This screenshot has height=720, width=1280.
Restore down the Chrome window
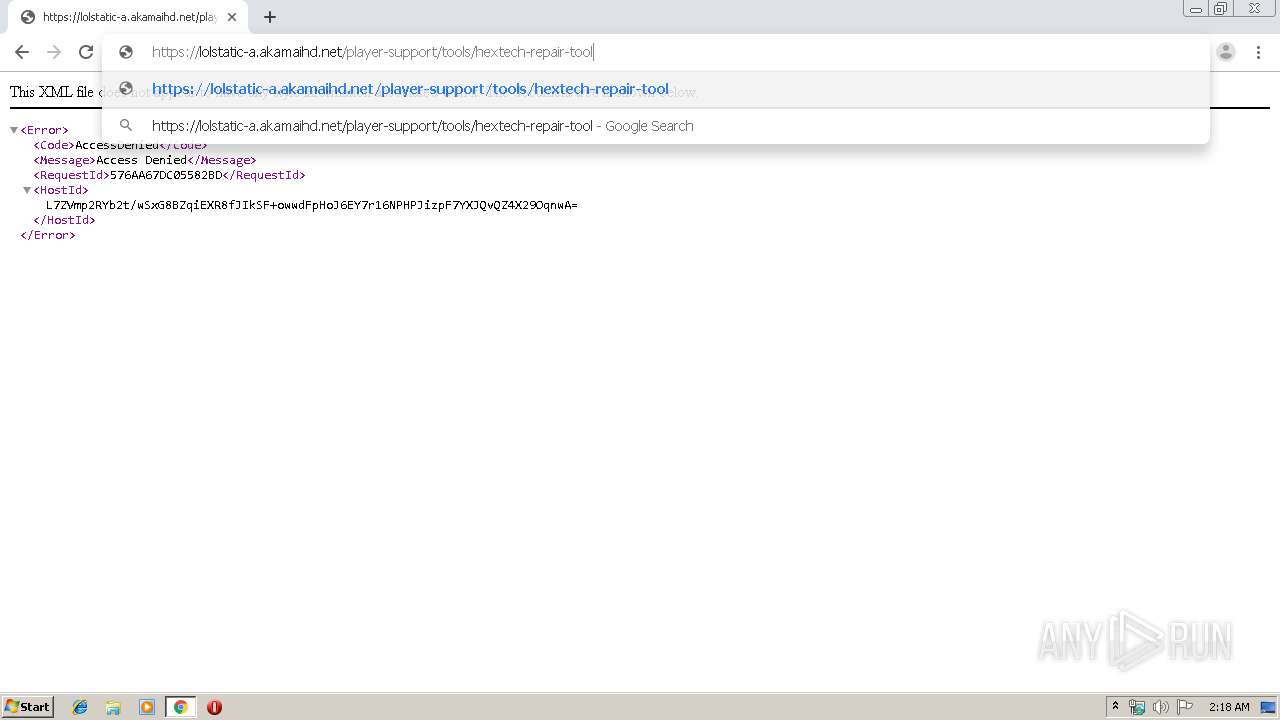(x=1221, y=9)
